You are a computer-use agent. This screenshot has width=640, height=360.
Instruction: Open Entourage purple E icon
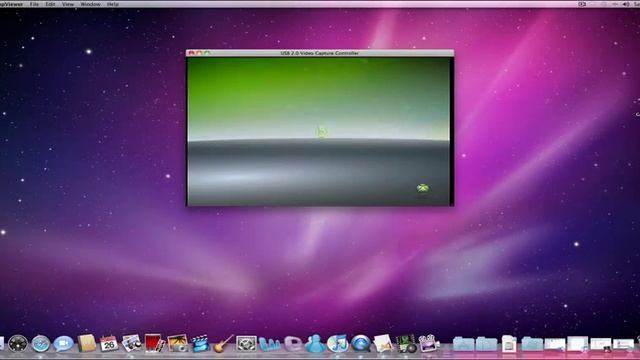[292, 344]
